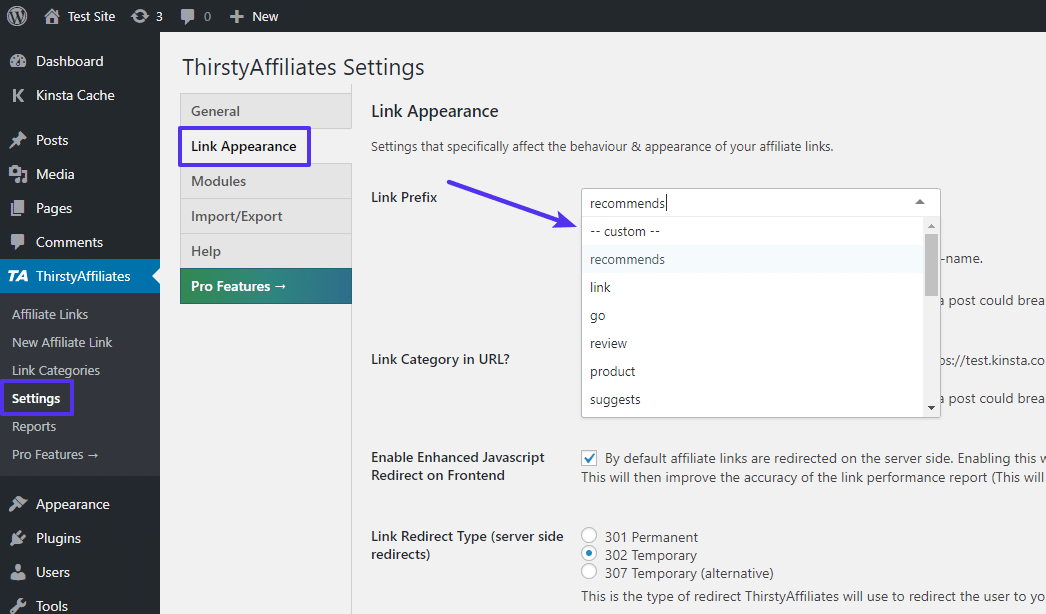This screenshot has height=614, width=1046.
Task: Click the comments bubble icon in admin bar
Action: tap(187, 16)
